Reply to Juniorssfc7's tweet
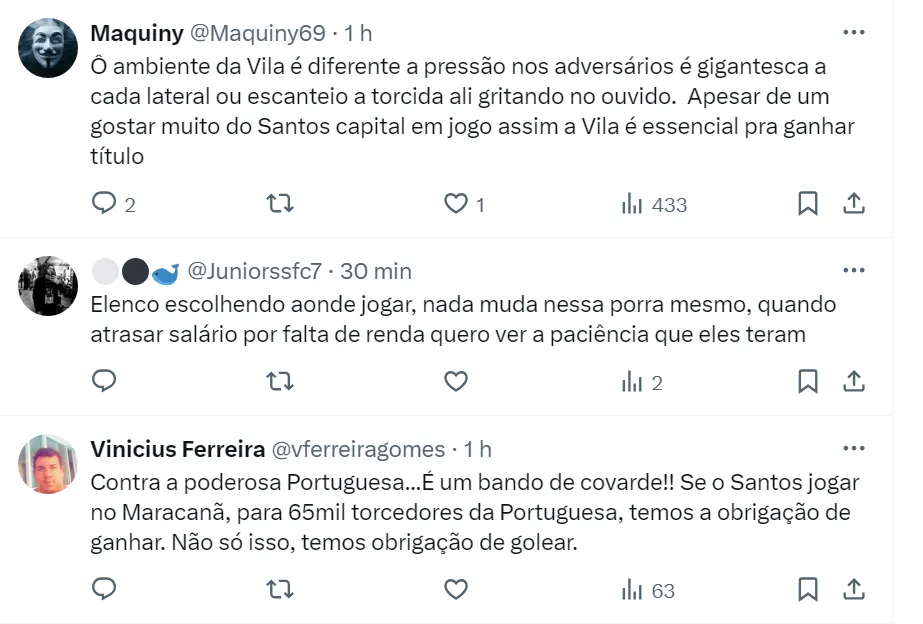Image resolution: width=923 pixels, height=624 pixels. coord(105,381)
